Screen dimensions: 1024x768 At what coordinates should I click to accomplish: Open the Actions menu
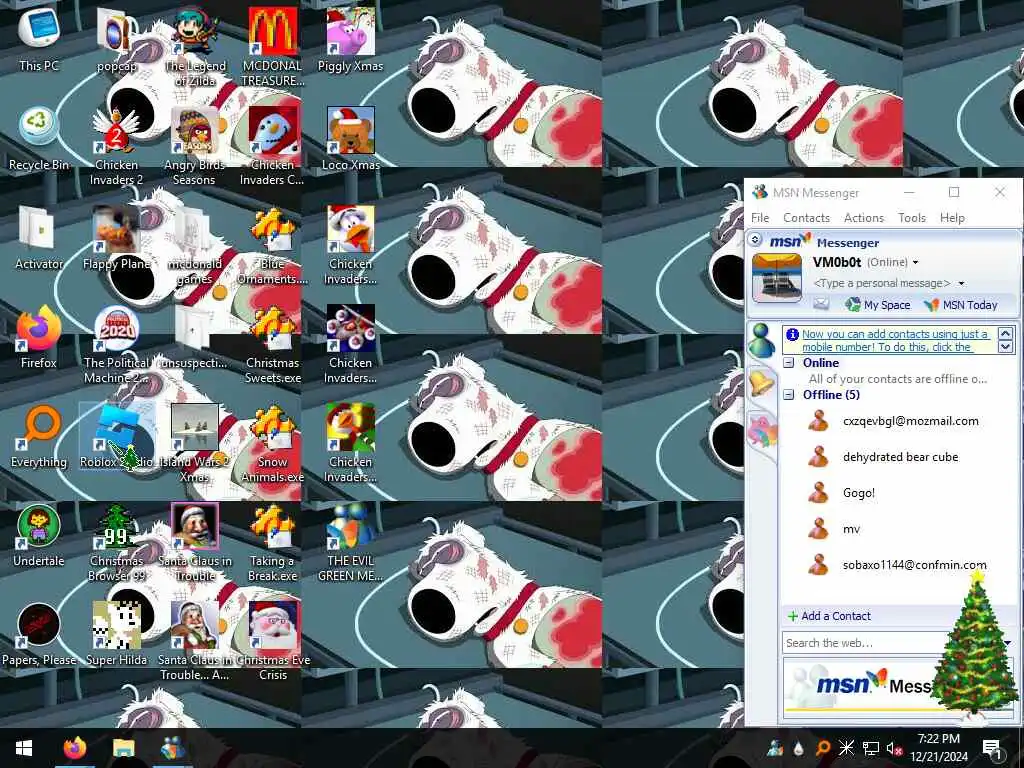tap(863, 217)
